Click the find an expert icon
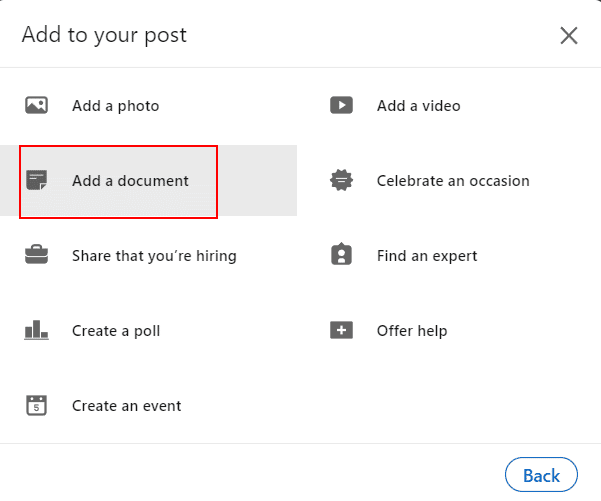Screen dimensions: 601x501 pyautogui.click(x=341, y=256)
